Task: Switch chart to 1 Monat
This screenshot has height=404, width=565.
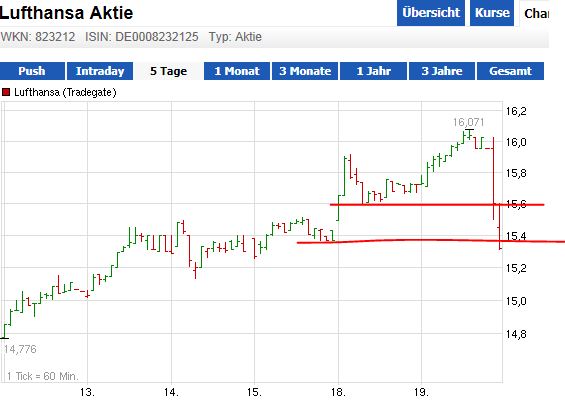Action: point(237,71)
